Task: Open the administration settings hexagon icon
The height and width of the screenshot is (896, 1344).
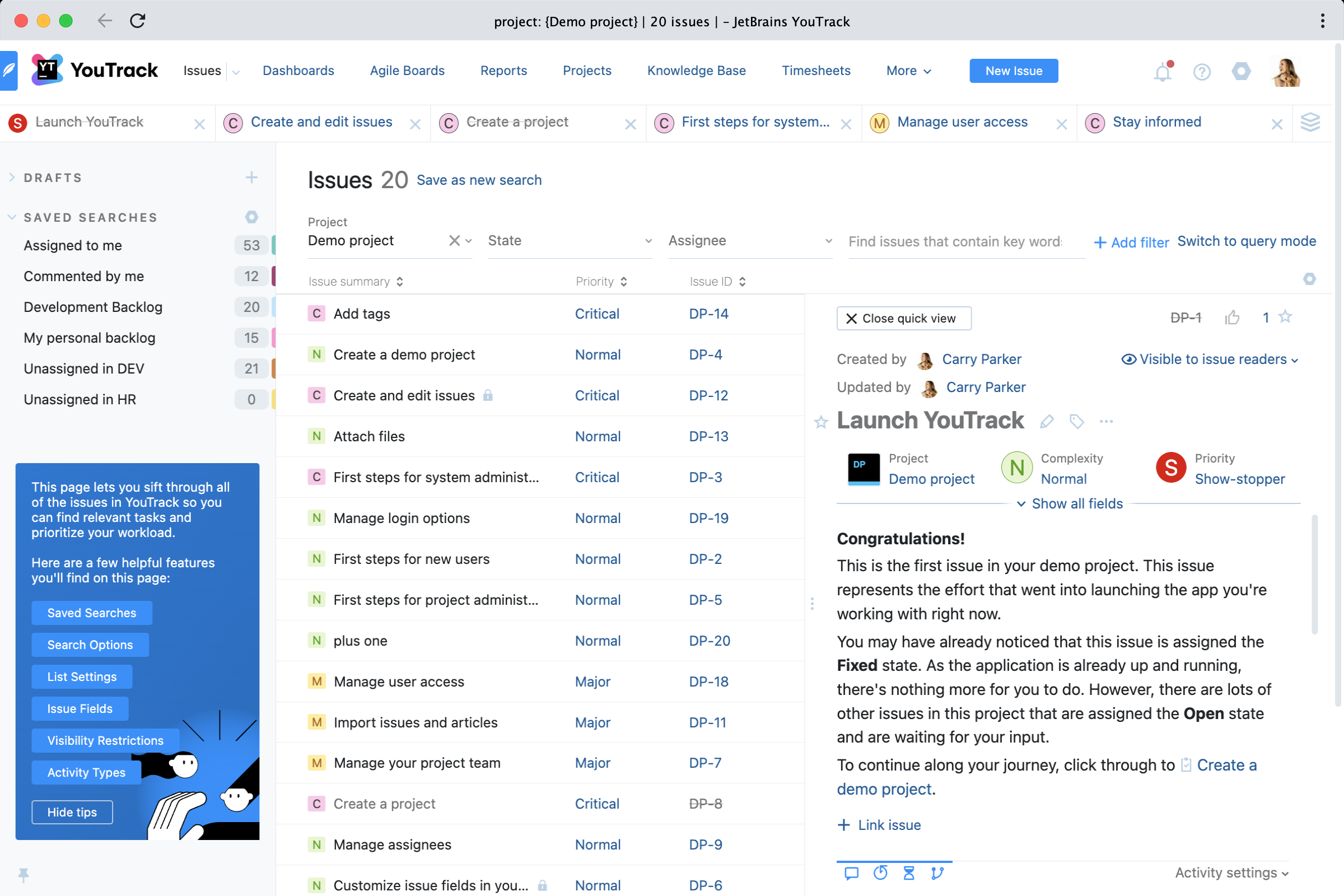Action: [1241, 72]
